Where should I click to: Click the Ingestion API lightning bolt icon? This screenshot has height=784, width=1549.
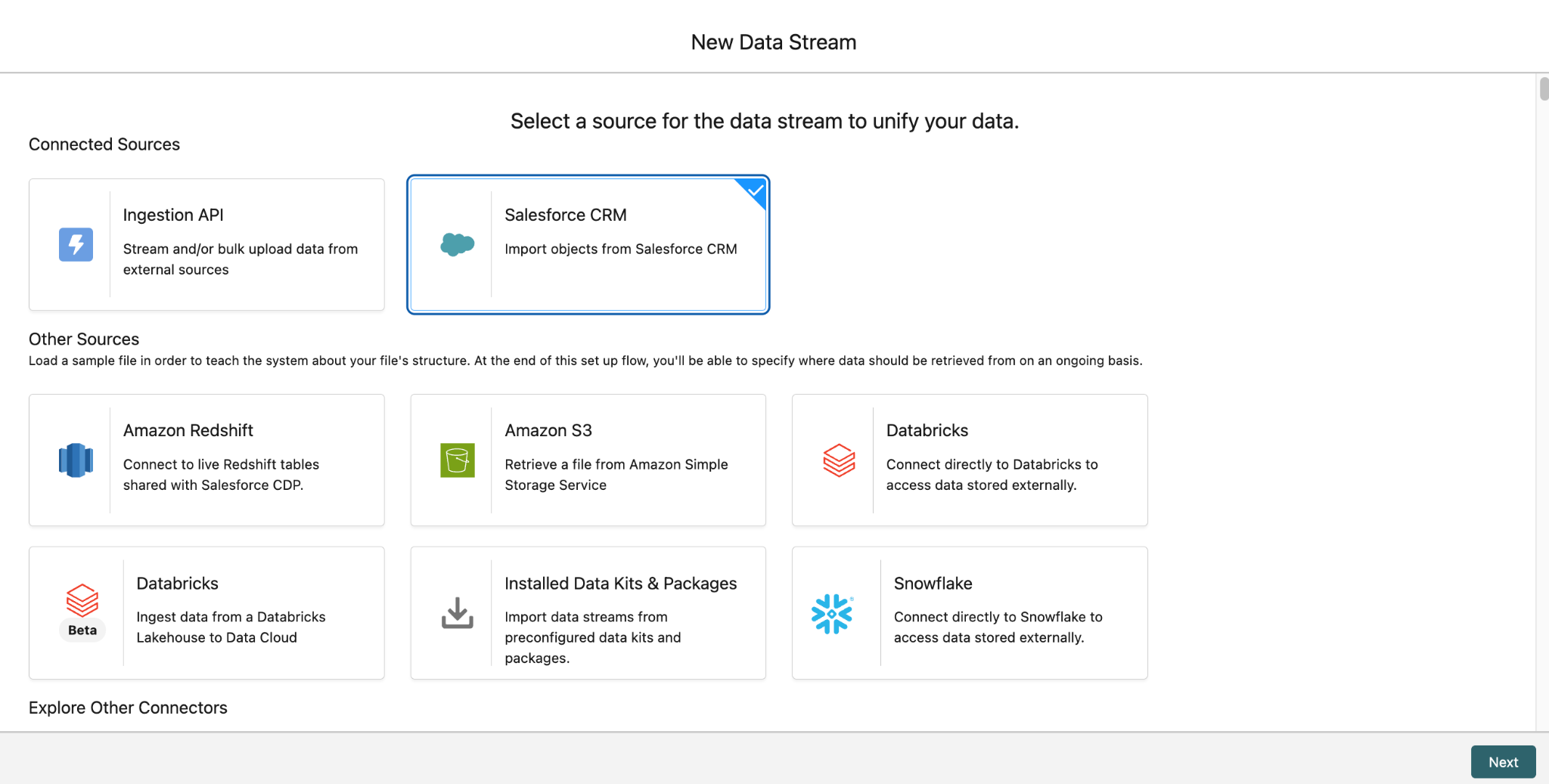76,244
